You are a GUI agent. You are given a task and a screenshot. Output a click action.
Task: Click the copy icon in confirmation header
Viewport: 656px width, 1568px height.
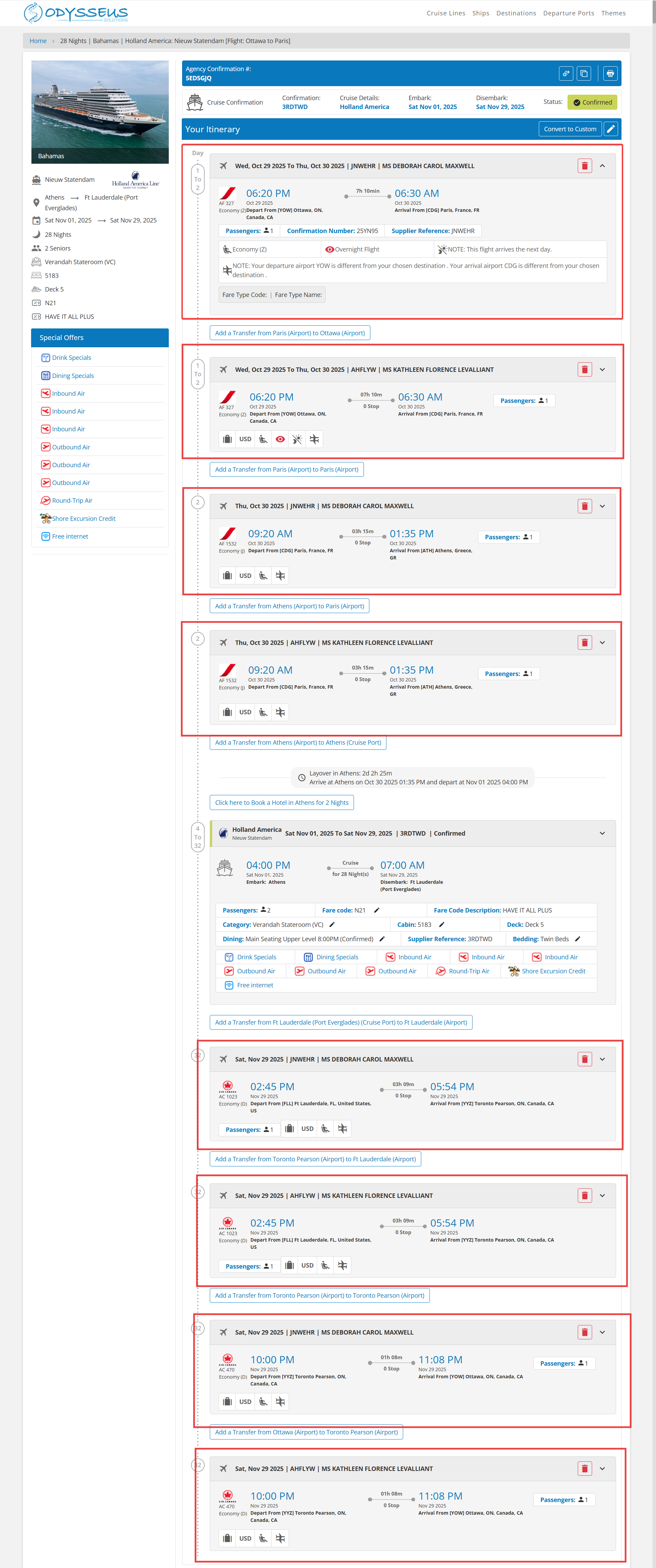click(x=584, y=74)
